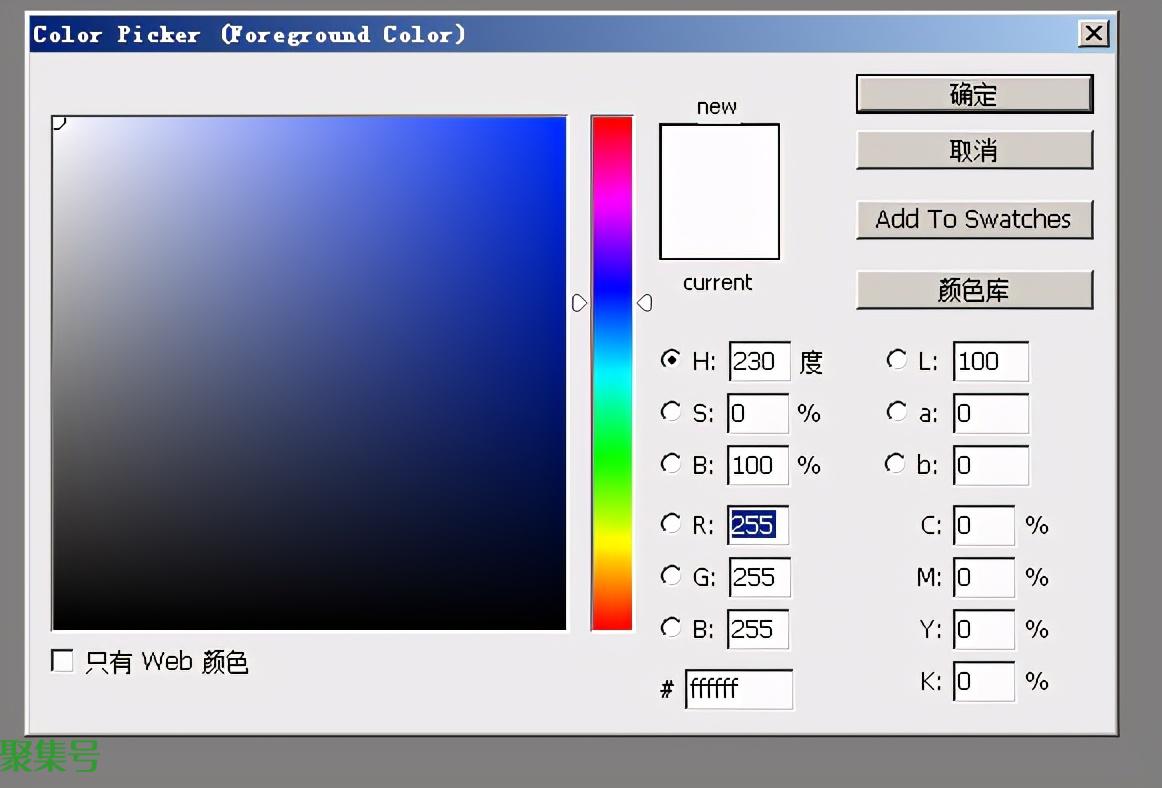Choose the G green radio button
1162x788 pixels.
671,576
